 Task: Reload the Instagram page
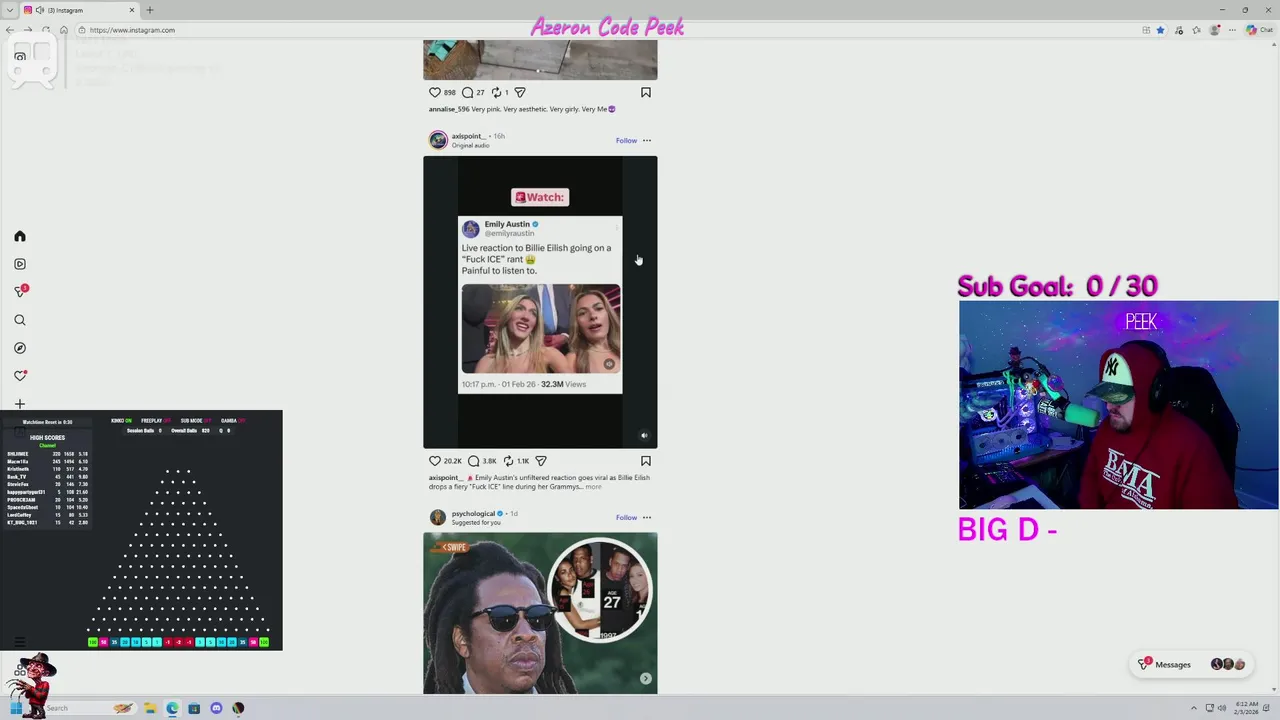tap(46, 30)
